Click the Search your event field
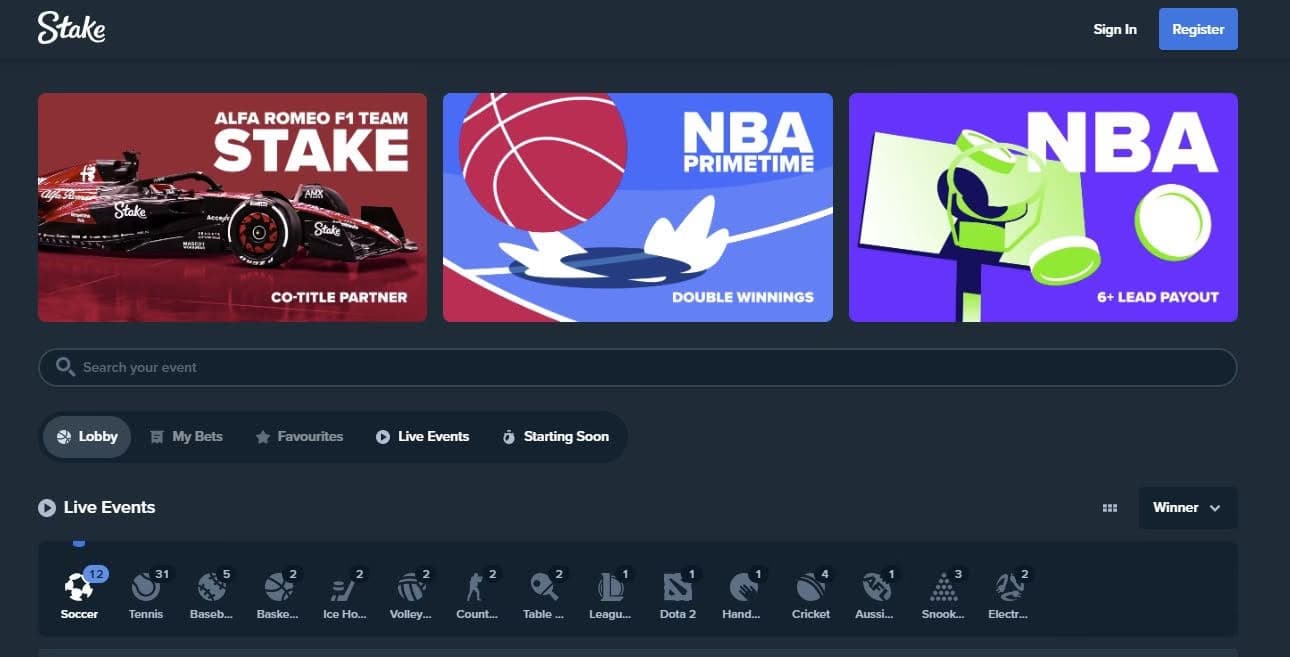The width and height of the screenshot is (1290, 657). (637, 368)
